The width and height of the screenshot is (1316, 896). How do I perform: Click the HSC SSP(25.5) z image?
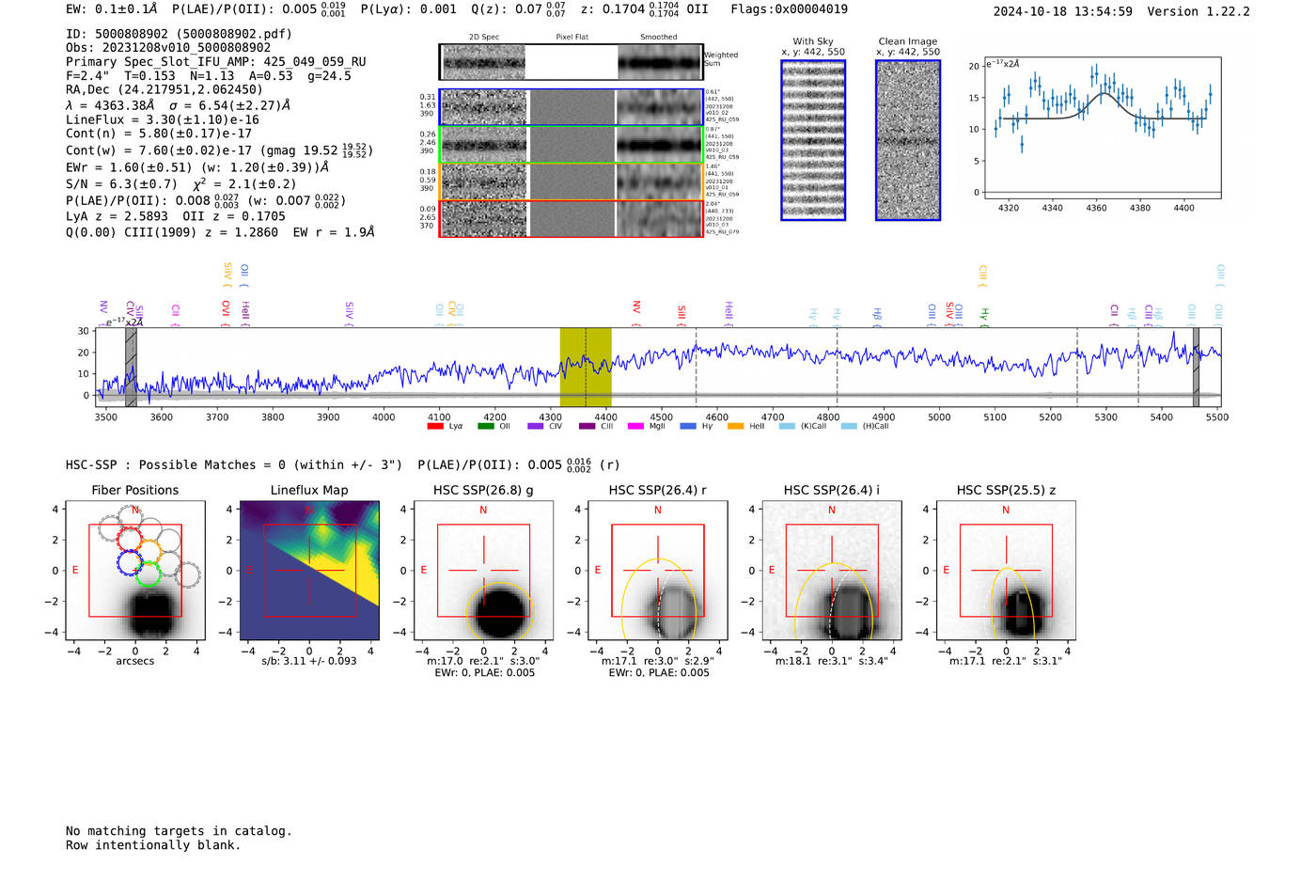(x=1006, y=571)
